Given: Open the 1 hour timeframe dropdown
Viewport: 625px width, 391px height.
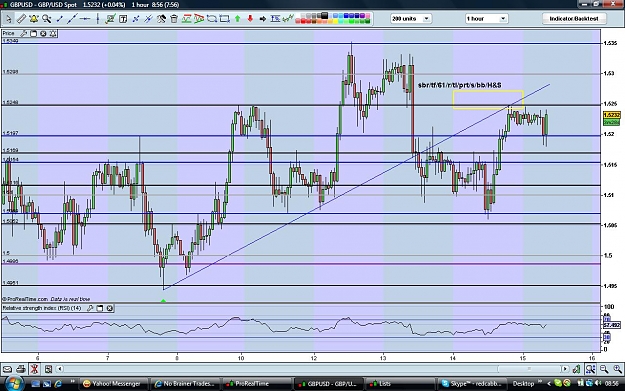Looking at the screenshot, I should click(486, 19).
